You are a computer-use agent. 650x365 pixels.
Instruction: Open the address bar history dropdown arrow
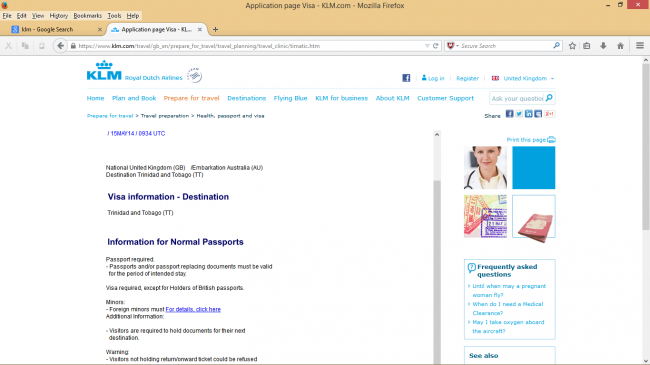tap(427, 46)
